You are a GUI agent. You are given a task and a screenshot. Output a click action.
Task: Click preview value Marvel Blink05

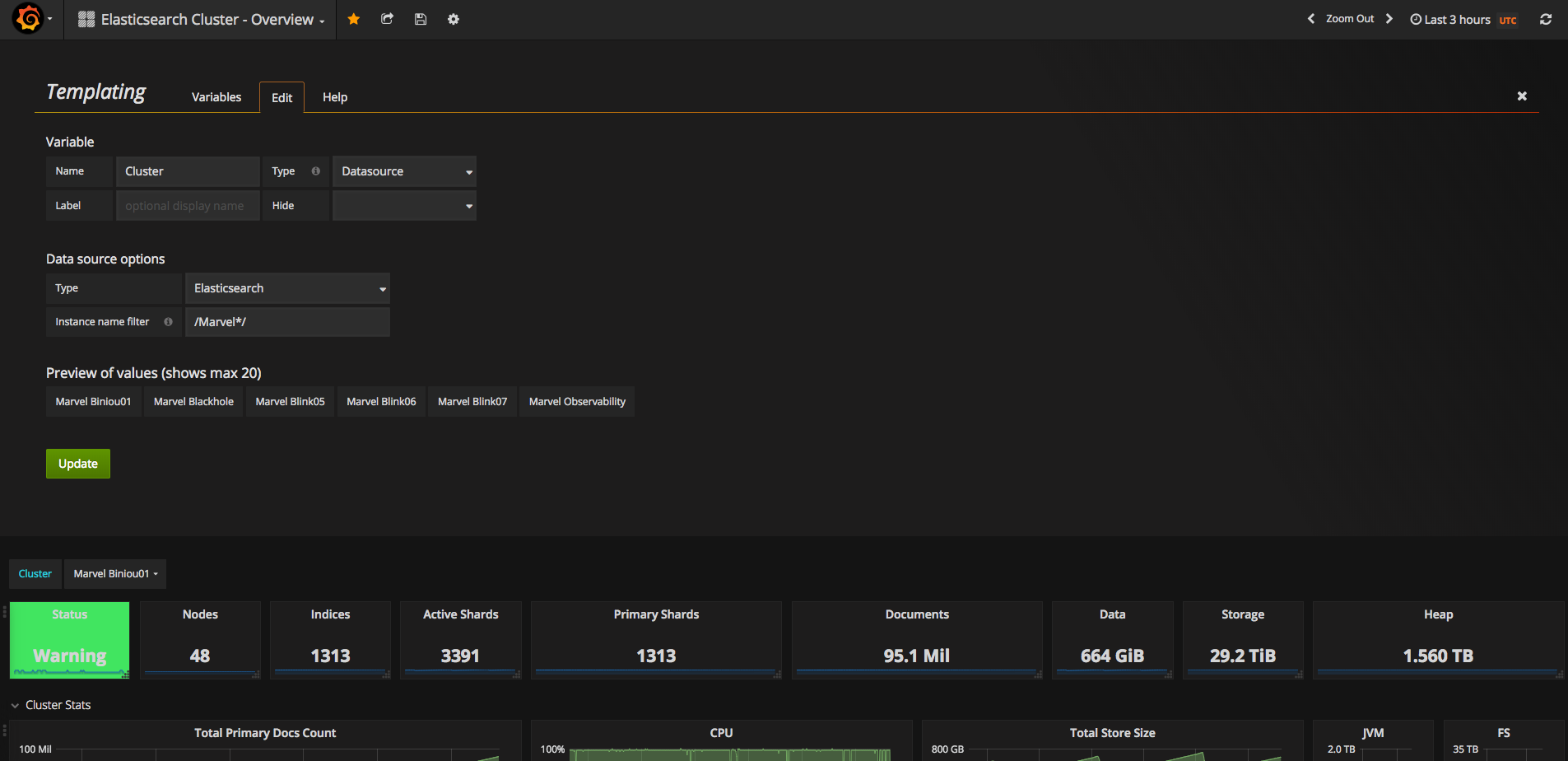[x=290, y=402]
